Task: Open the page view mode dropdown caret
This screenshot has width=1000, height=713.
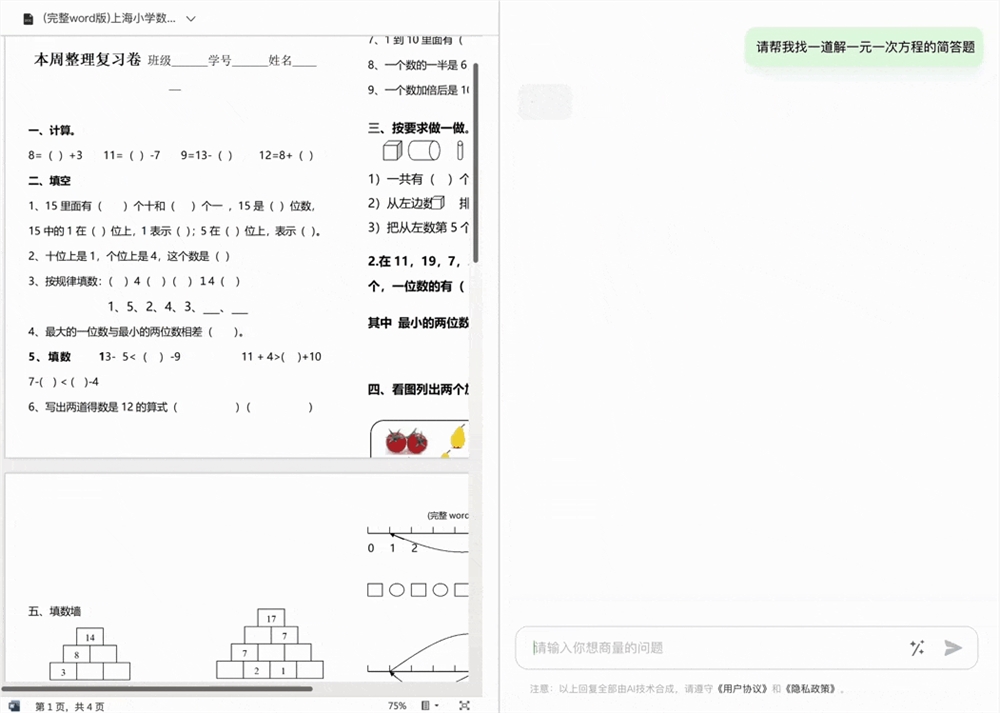Action: (x=436, y=705)
